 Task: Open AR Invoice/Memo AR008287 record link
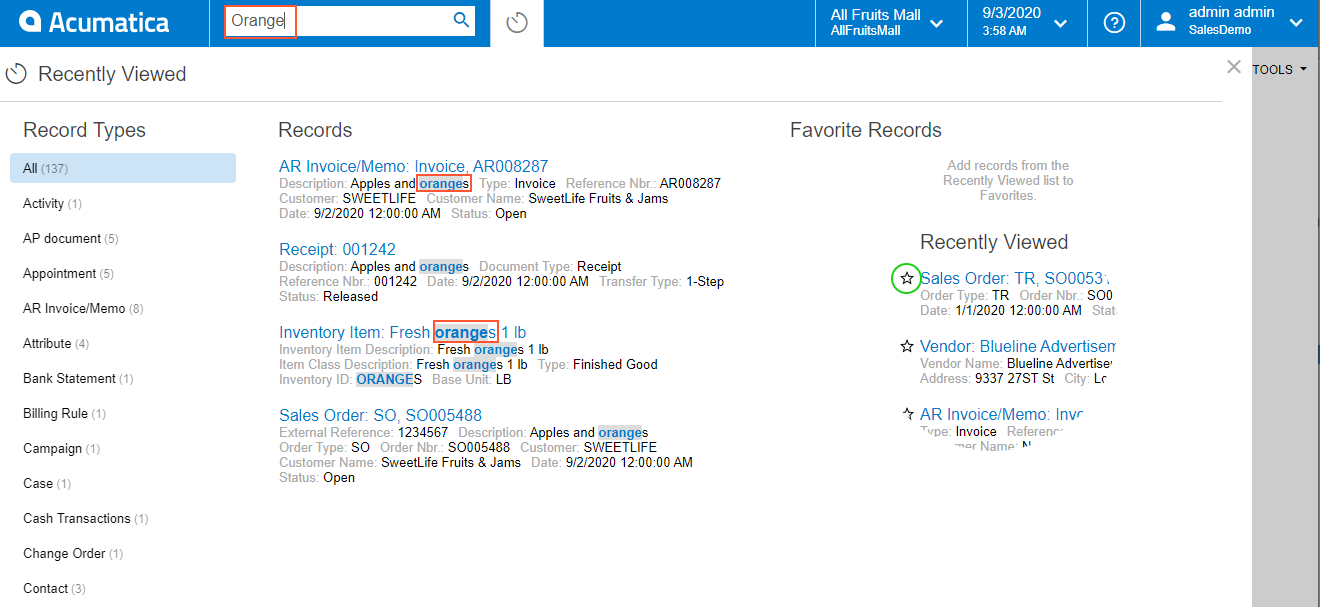[413, 166]
